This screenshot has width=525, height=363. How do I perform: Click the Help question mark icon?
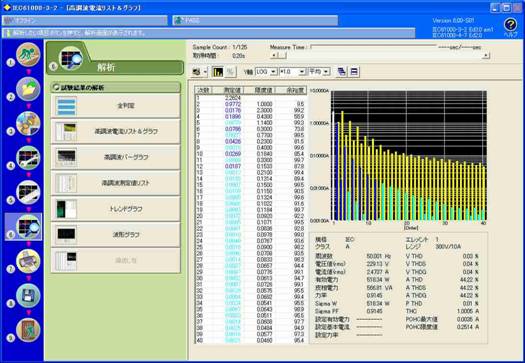pyautogui.click(x=510, y=25)
